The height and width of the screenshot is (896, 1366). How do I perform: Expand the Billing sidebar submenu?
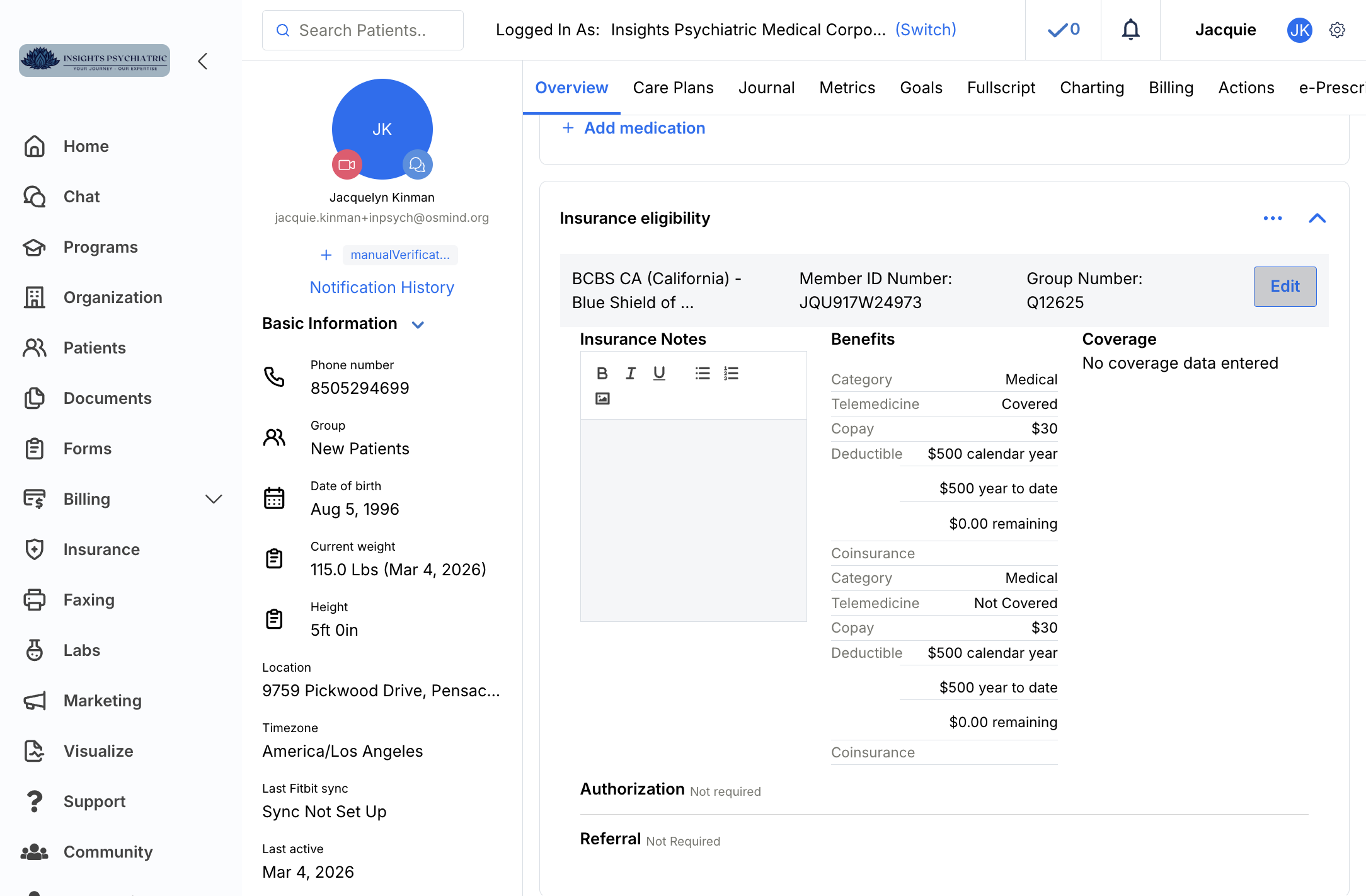click(214, 499)
